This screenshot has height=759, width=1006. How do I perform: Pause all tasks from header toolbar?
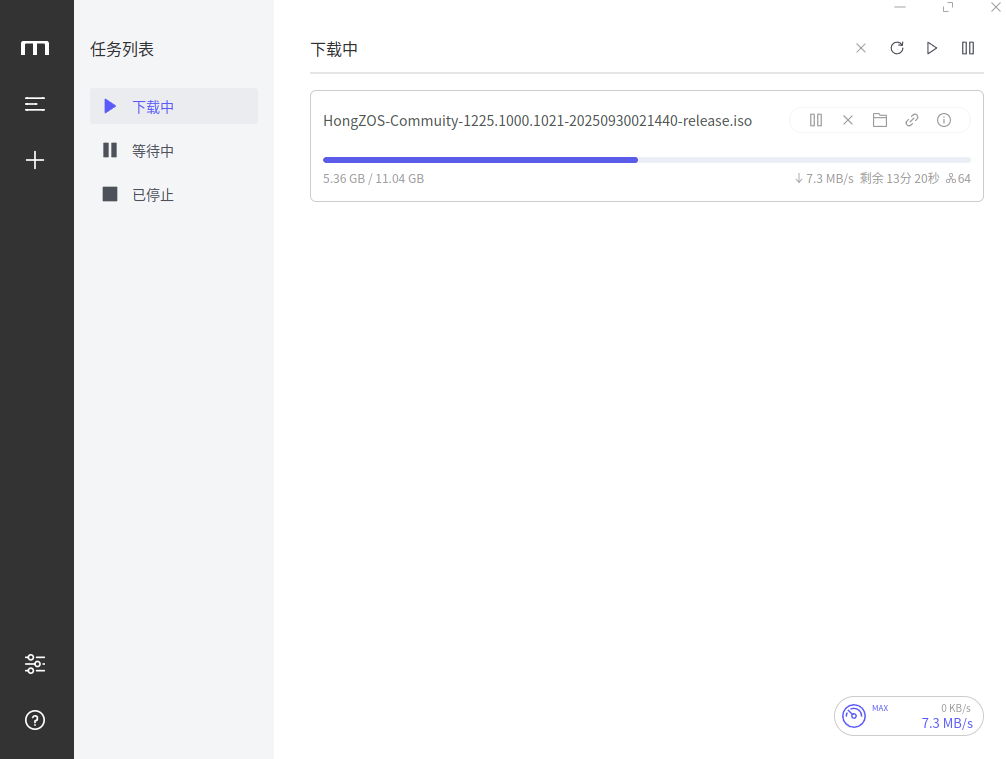(x=968, y=48)
